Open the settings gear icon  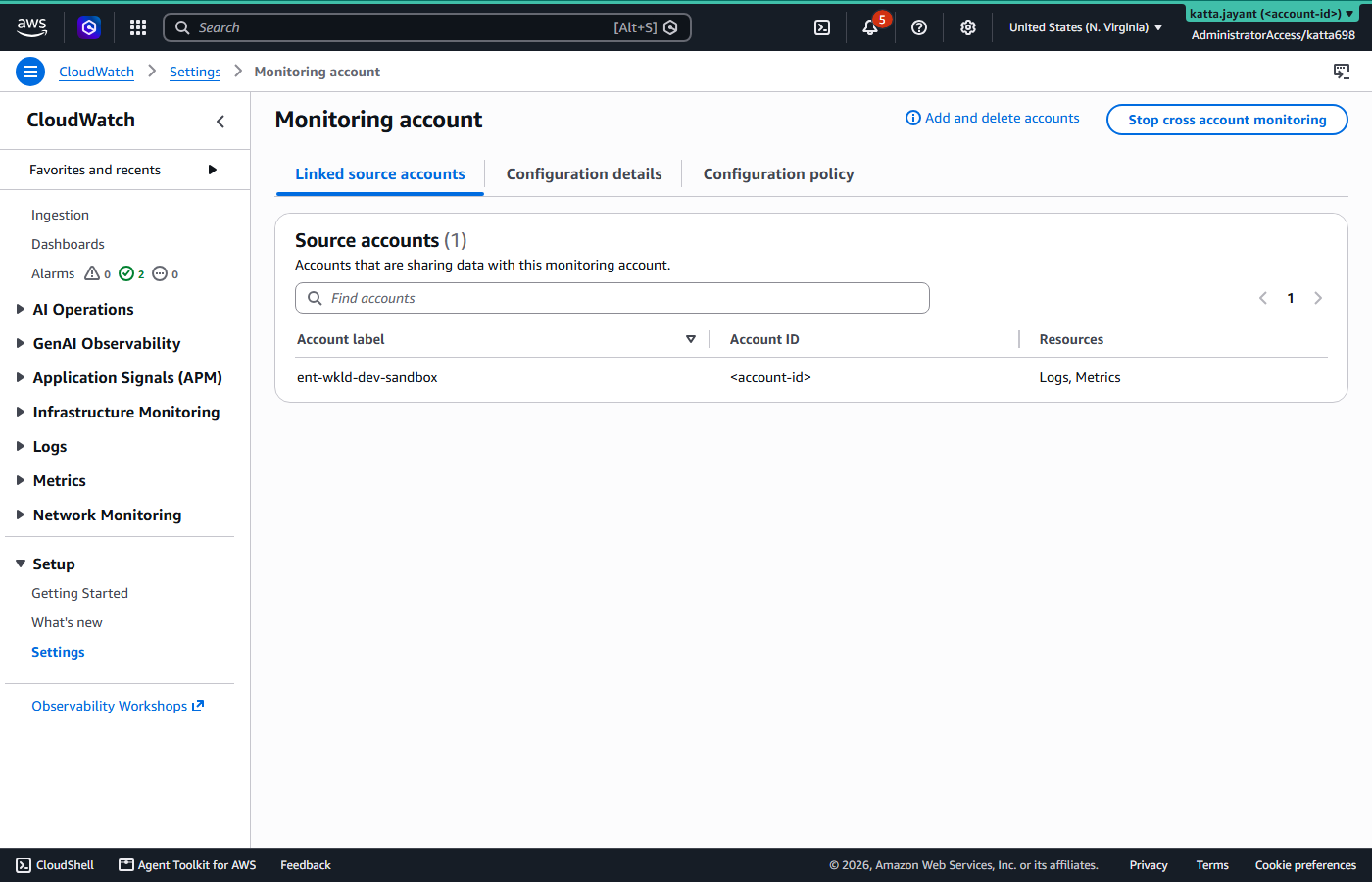(968, 27)
